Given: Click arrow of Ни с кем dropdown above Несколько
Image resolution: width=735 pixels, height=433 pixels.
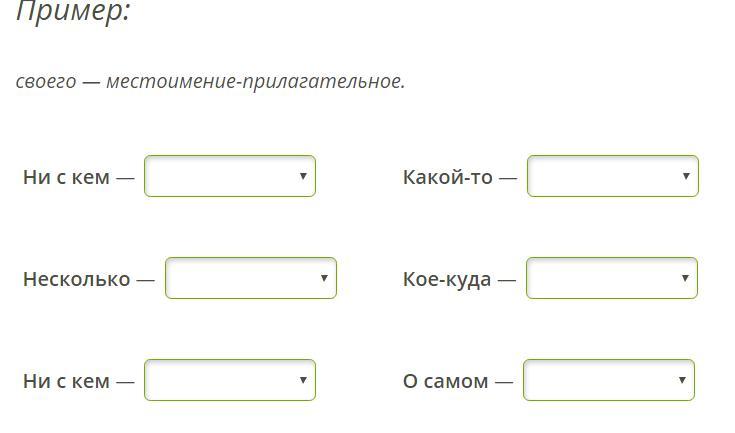Looking at the screenshot, I should 303,176.
